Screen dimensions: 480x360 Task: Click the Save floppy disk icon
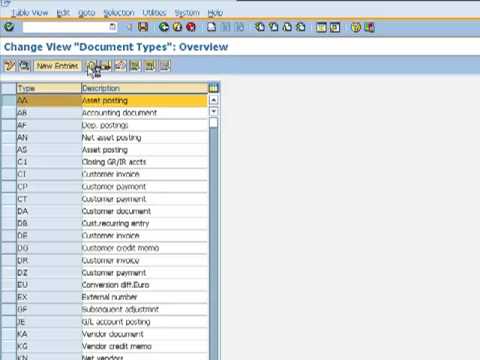143,27
